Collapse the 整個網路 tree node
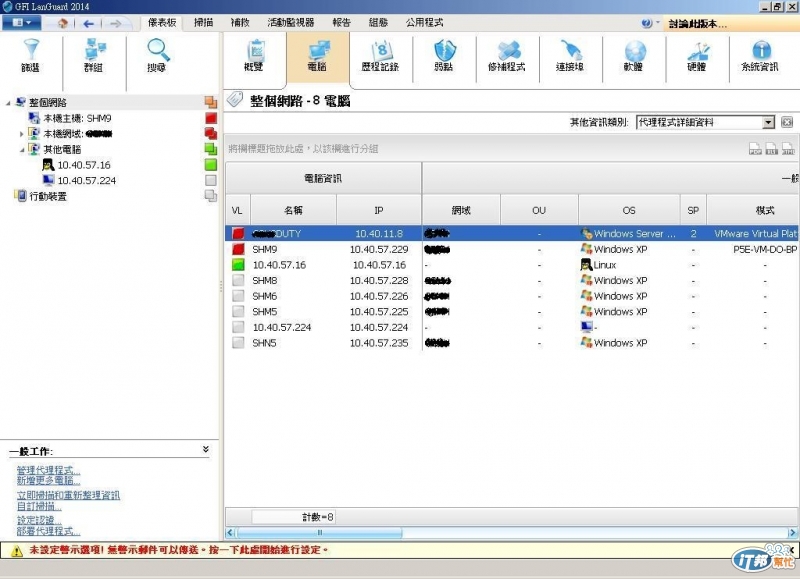 click(8, 103)
